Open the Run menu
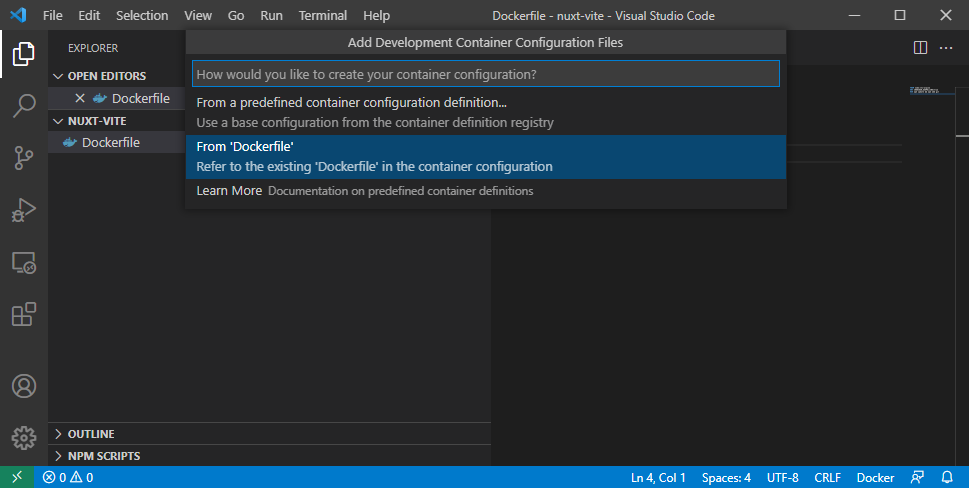 (x=271, y=15)
